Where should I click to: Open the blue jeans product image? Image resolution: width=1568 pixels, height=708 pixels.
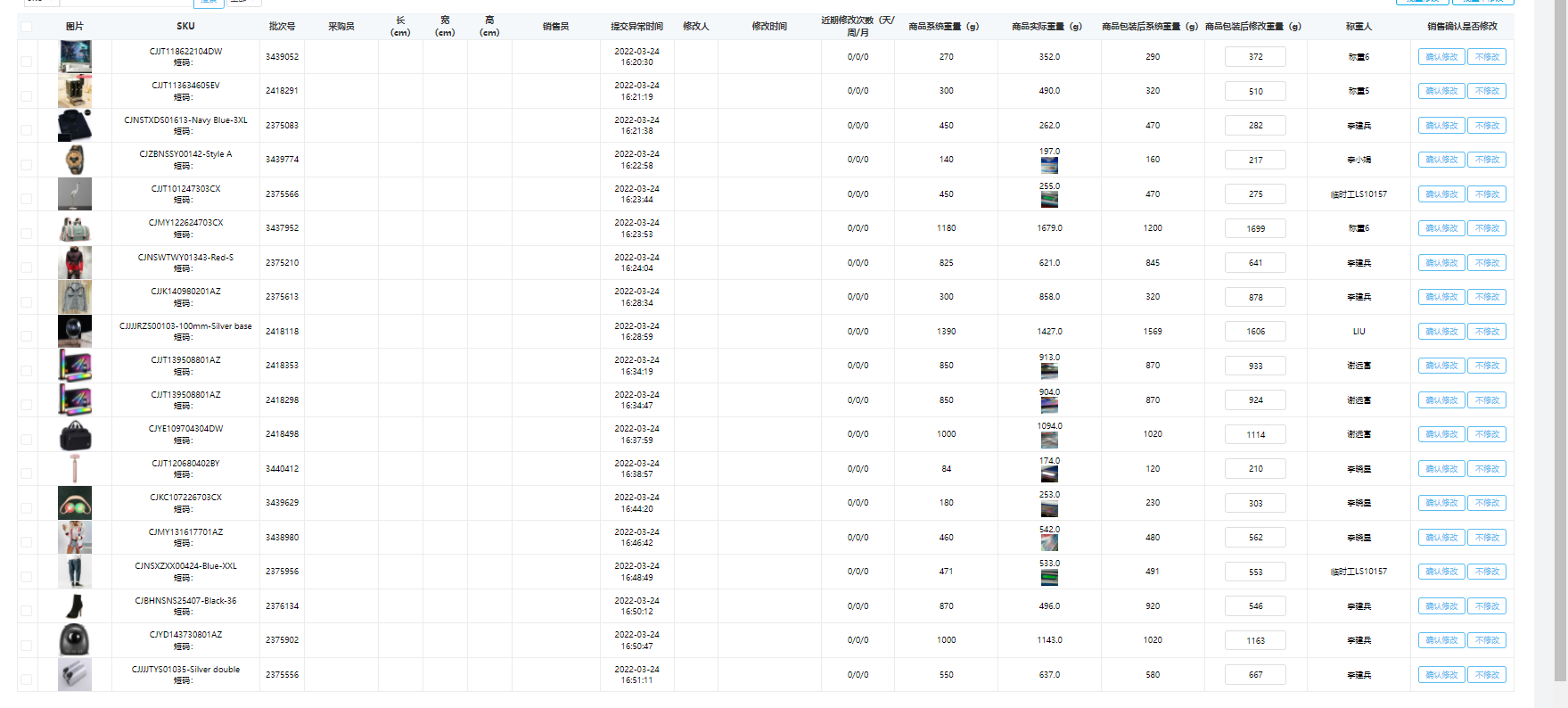(75, 572)
